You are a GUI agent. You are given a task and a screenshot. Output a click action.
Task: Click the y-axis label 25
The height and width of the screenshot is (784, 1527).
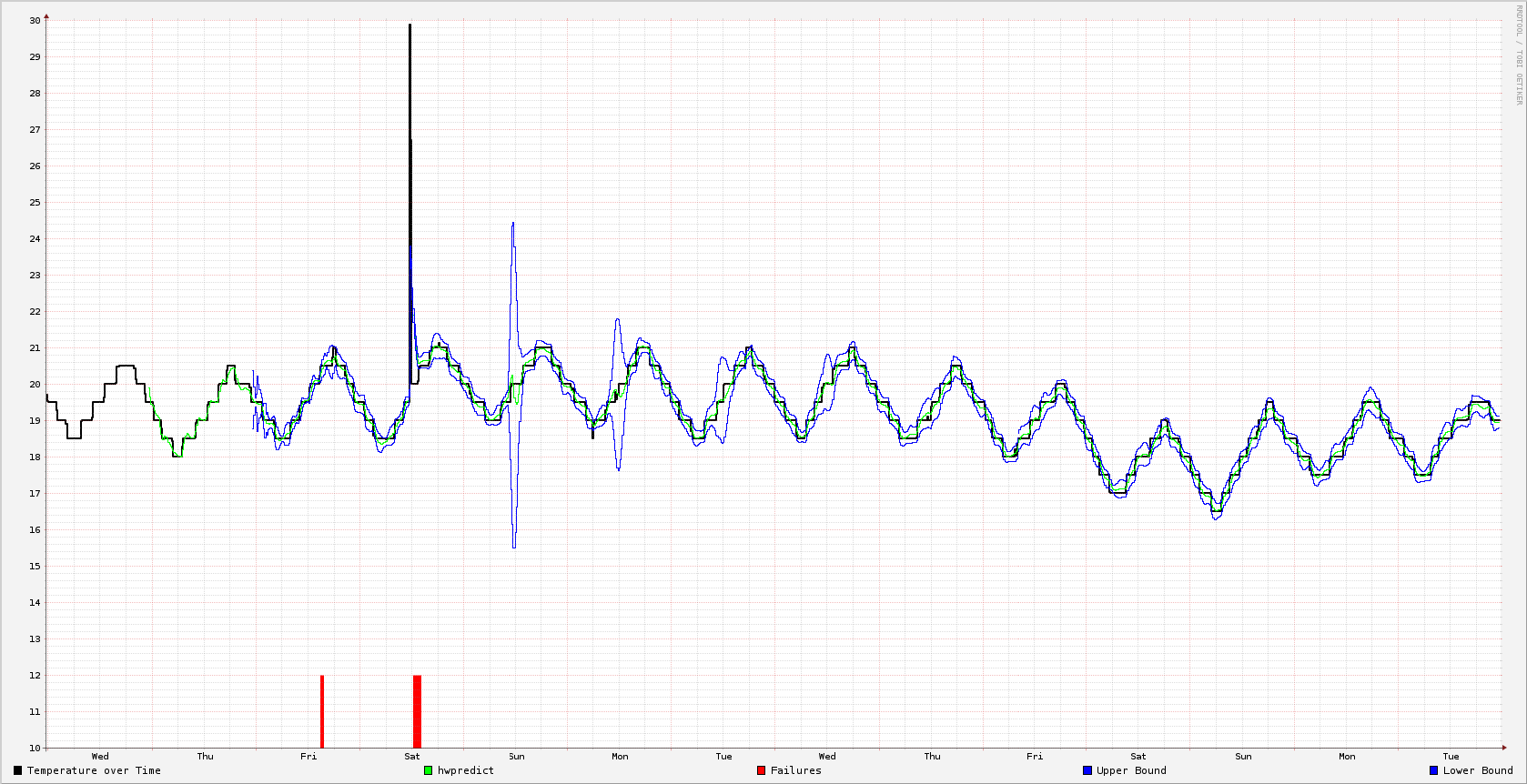tap(35, 202)
